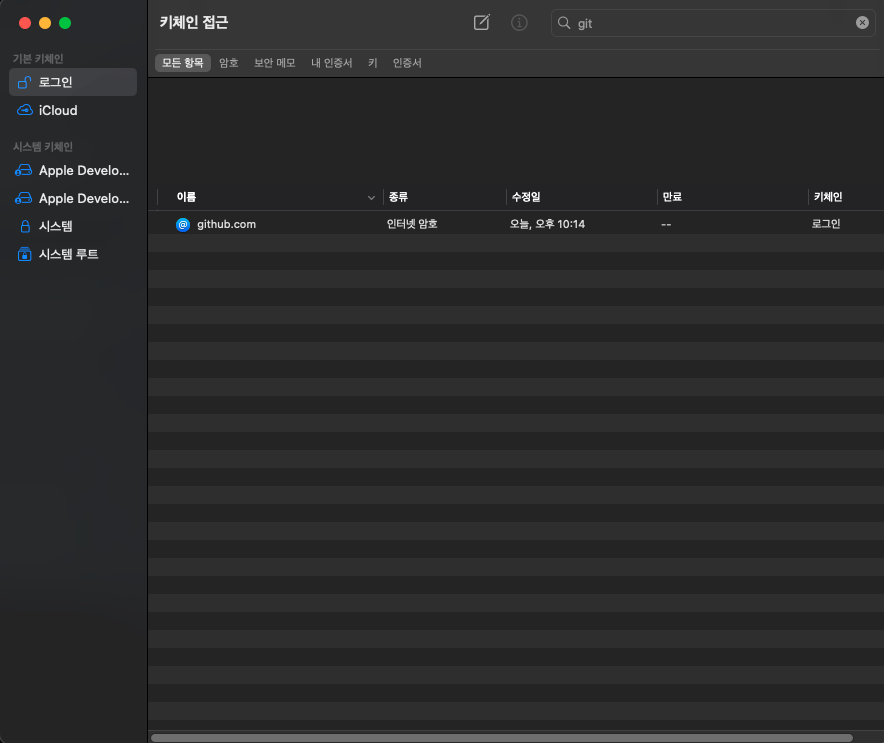Click the green fullscreen window button
Viewport: 884px width, 743px height.
click(x=65, y=23)
